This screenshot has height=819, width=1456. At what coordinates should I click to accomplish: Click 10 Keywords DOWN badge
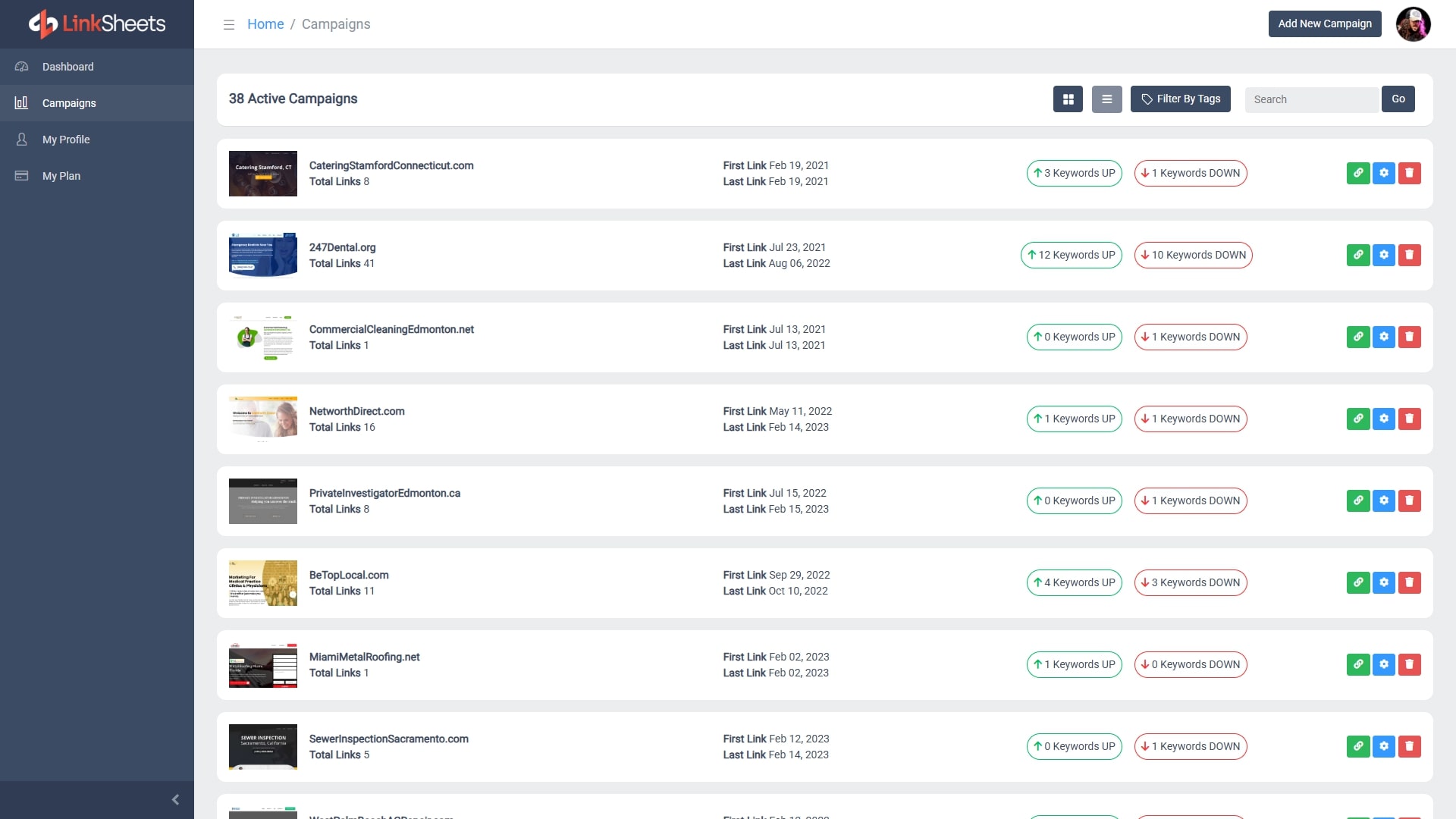coord(1193,255)
